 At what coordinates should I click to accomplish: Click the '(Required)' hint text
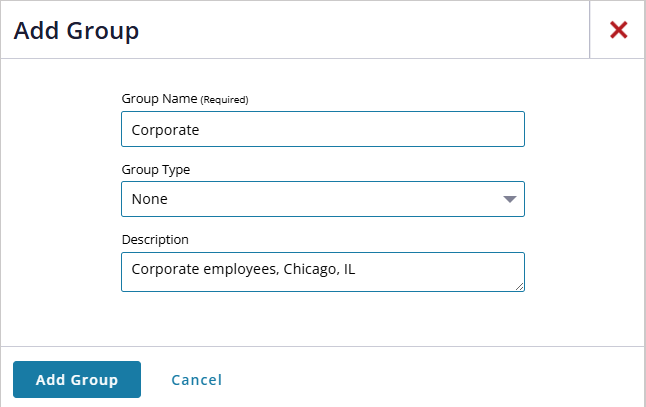[224, 100]
